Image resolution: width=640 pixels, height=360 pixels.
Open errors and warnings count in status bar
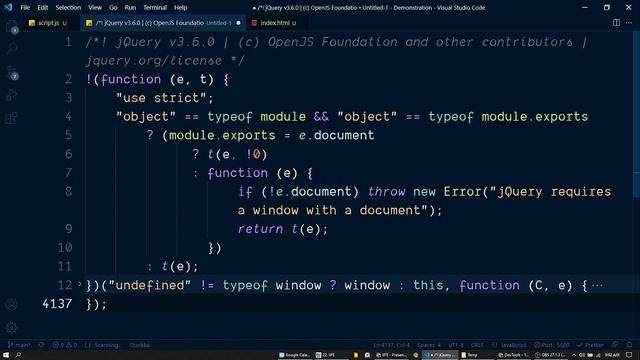click(65, 345)
